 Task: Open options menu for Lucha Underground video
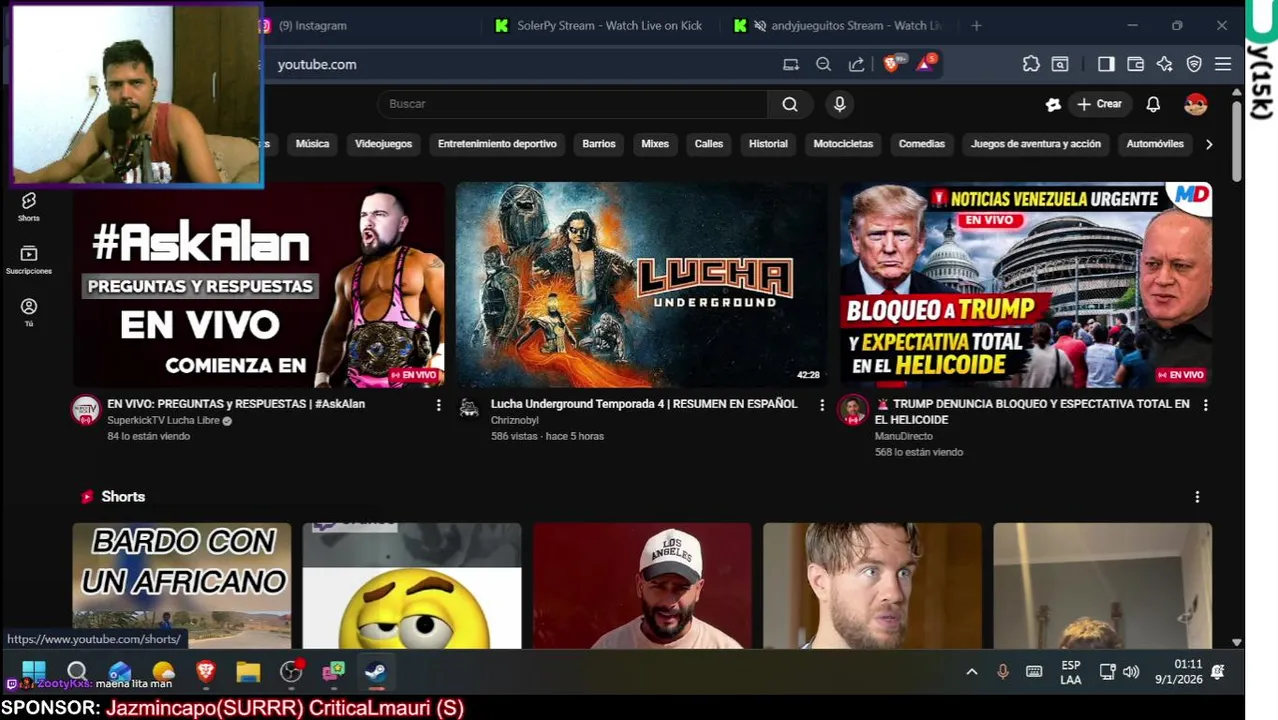822,405
